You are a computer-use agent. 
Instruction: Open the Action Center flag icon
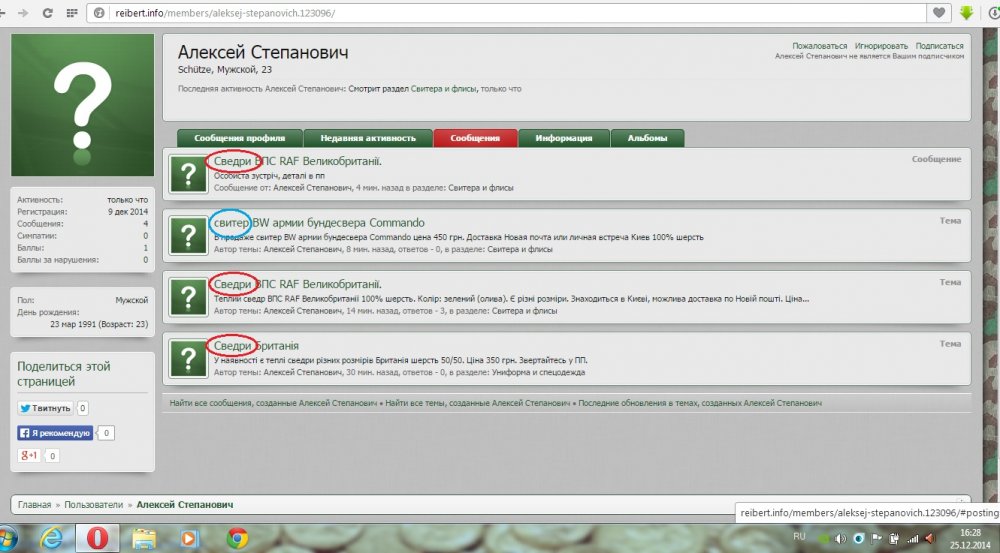877,539
